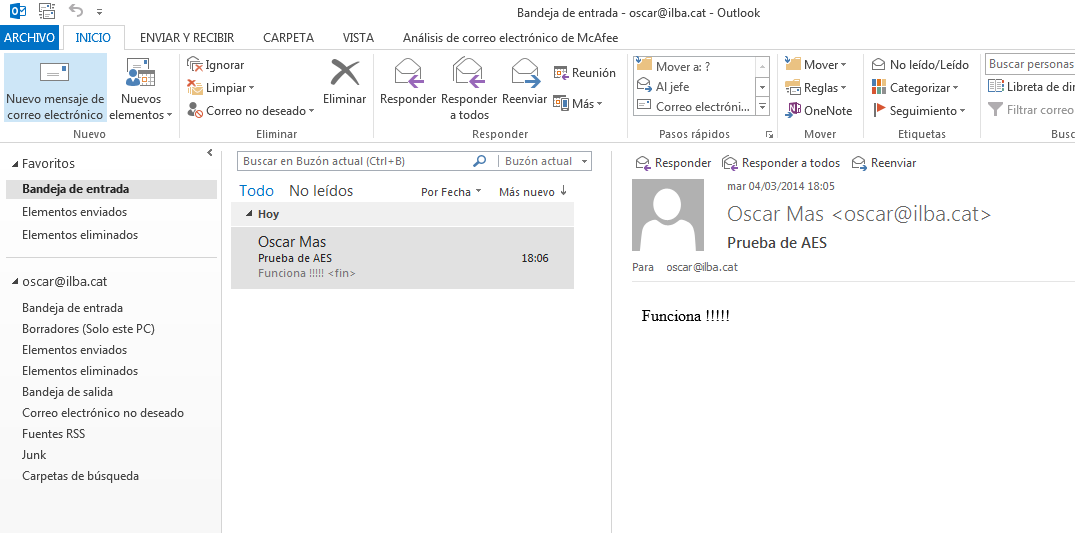
Task: Open Correo no deseado junk options
Action: pos(250,110)
